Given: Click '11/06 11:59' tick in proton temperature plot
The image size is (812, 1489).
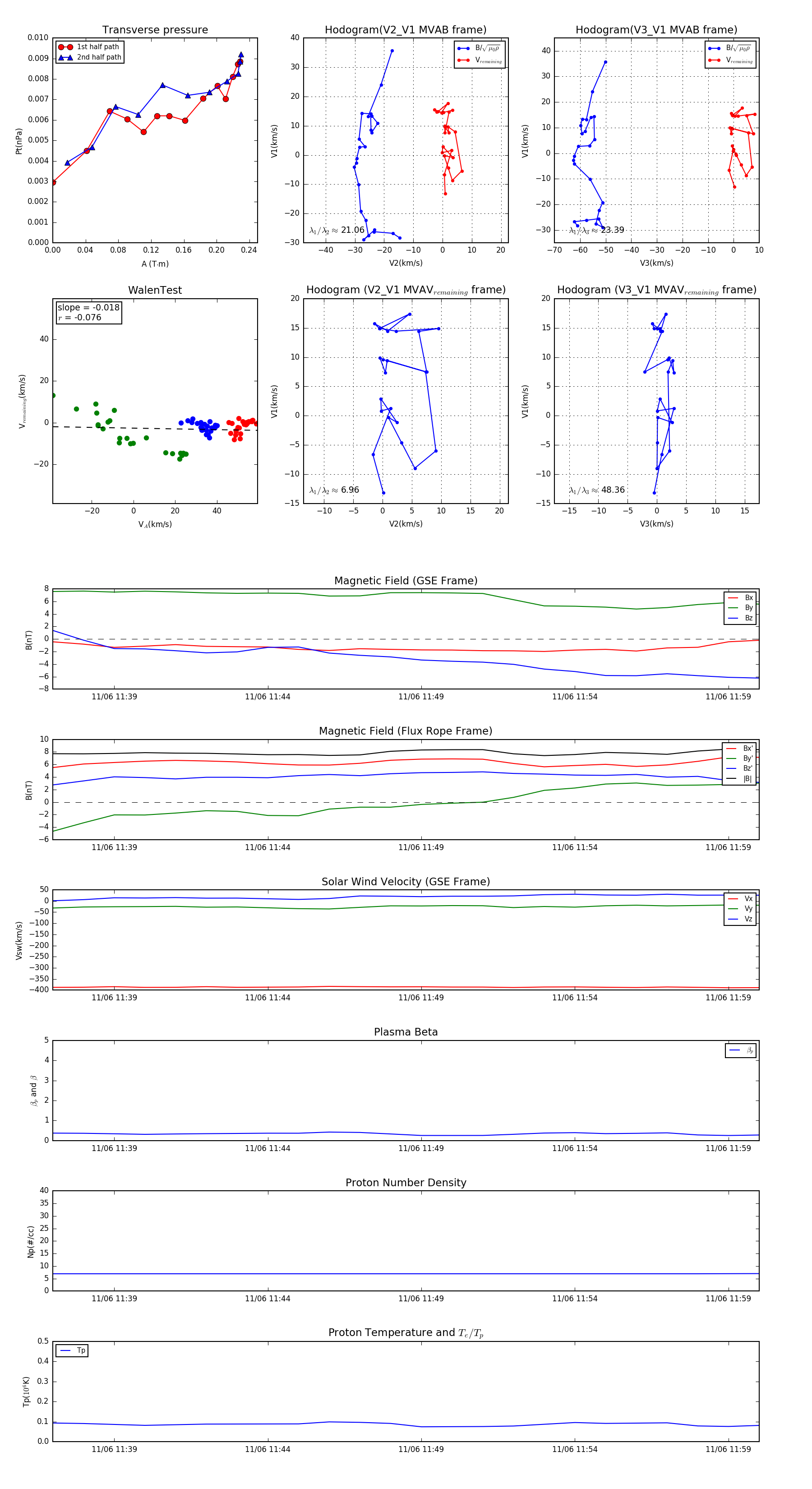Looking at the screenshot, I should [728, 1449].
